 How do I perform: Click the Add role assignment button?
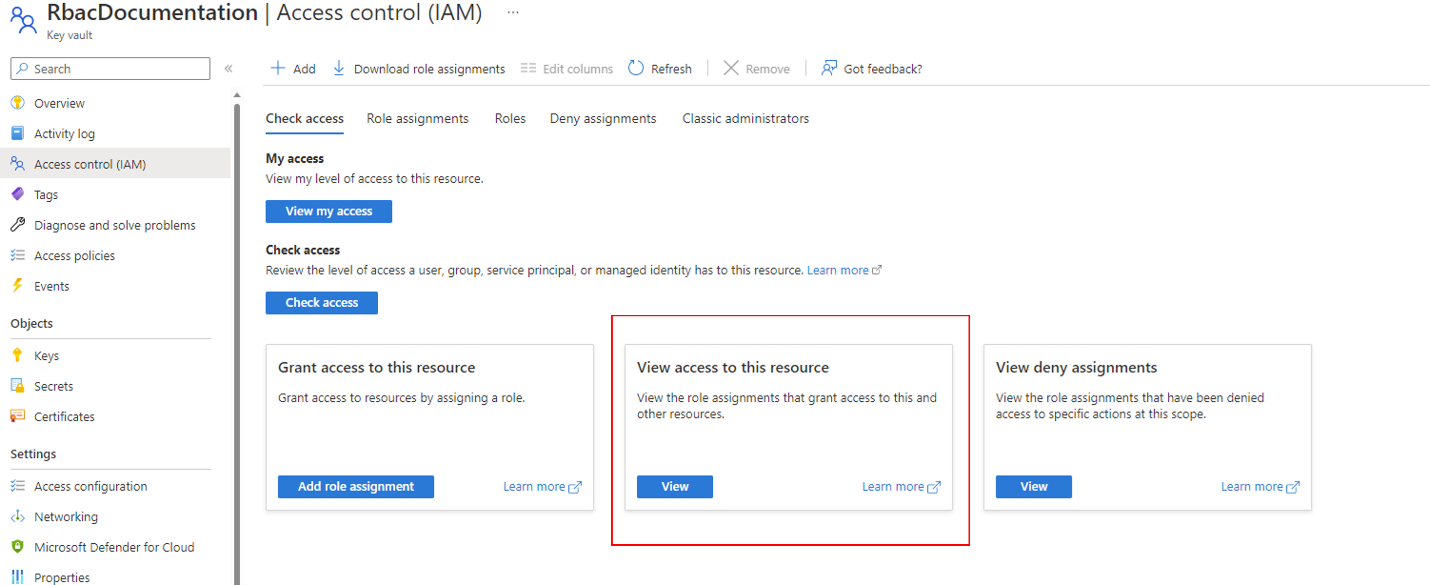click(355, 487)
